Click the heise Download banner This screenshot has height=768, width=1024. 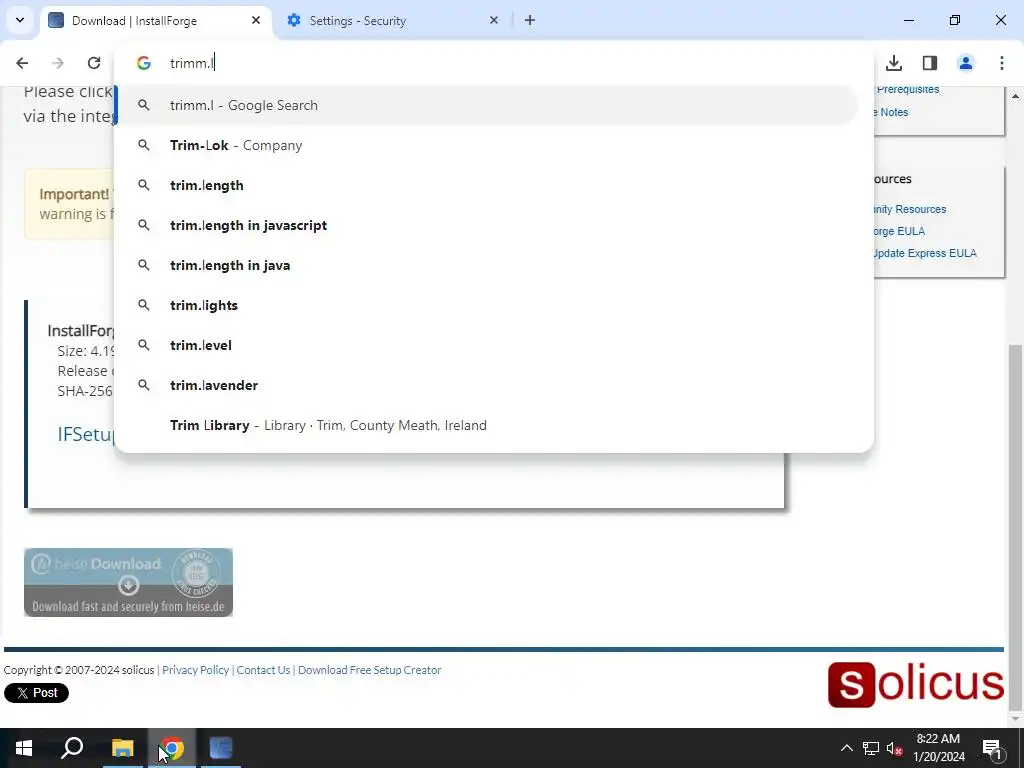click(129, 583)
